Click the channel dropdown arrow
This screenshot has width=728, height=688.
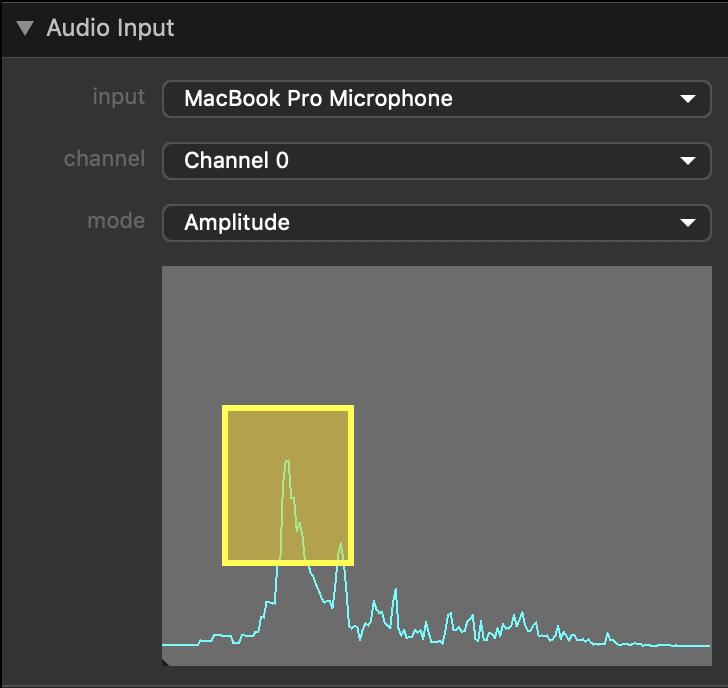[x=687, y=161]
